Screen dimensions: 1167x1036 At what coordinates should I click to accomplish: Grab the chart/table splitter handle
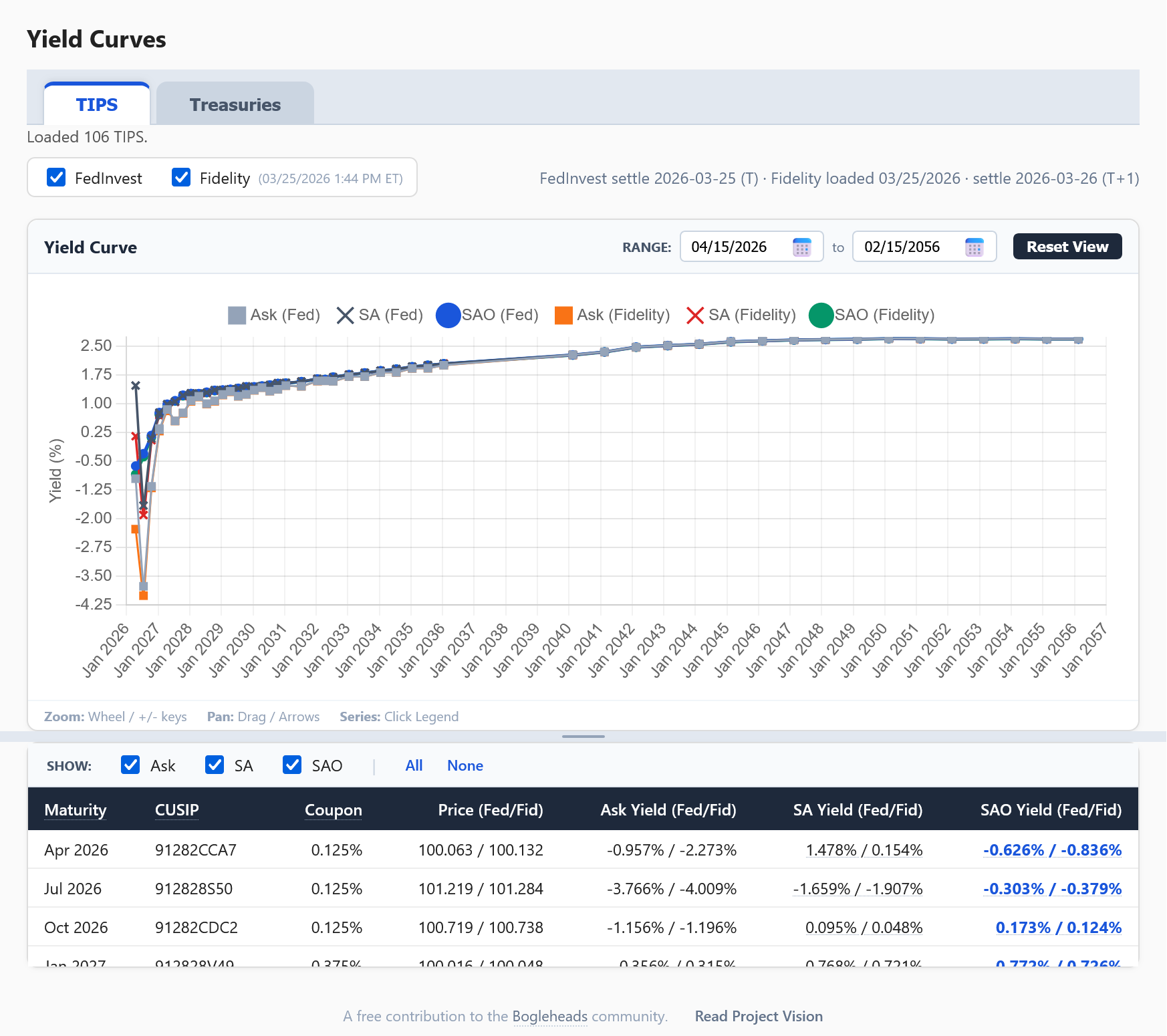583,736
